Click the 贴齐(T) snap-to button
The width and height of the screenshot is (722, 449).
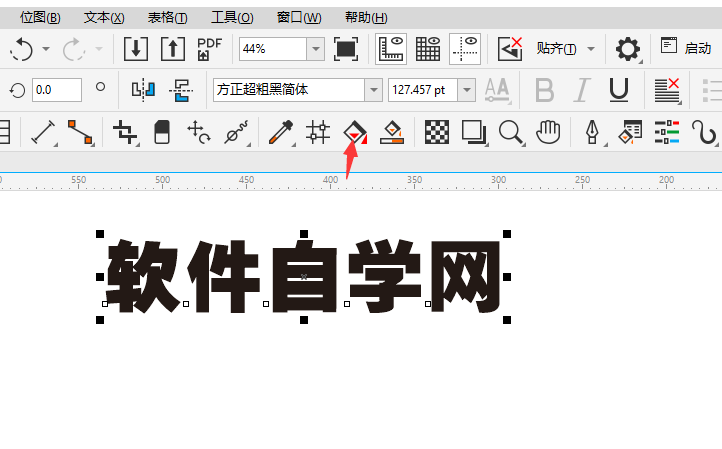pyautogui.click(x=556, y=48)
